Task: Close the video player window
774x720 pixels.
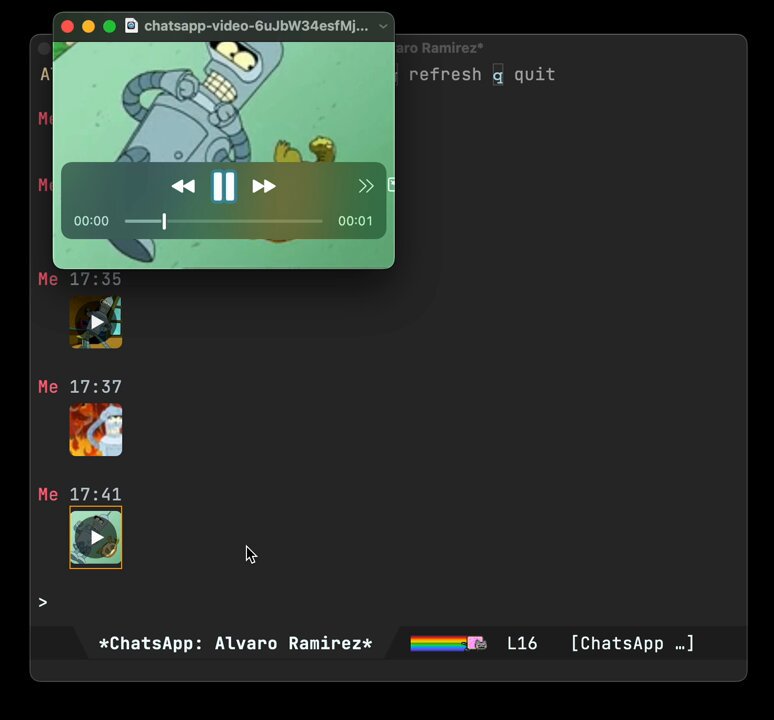Action: (68, 26)
